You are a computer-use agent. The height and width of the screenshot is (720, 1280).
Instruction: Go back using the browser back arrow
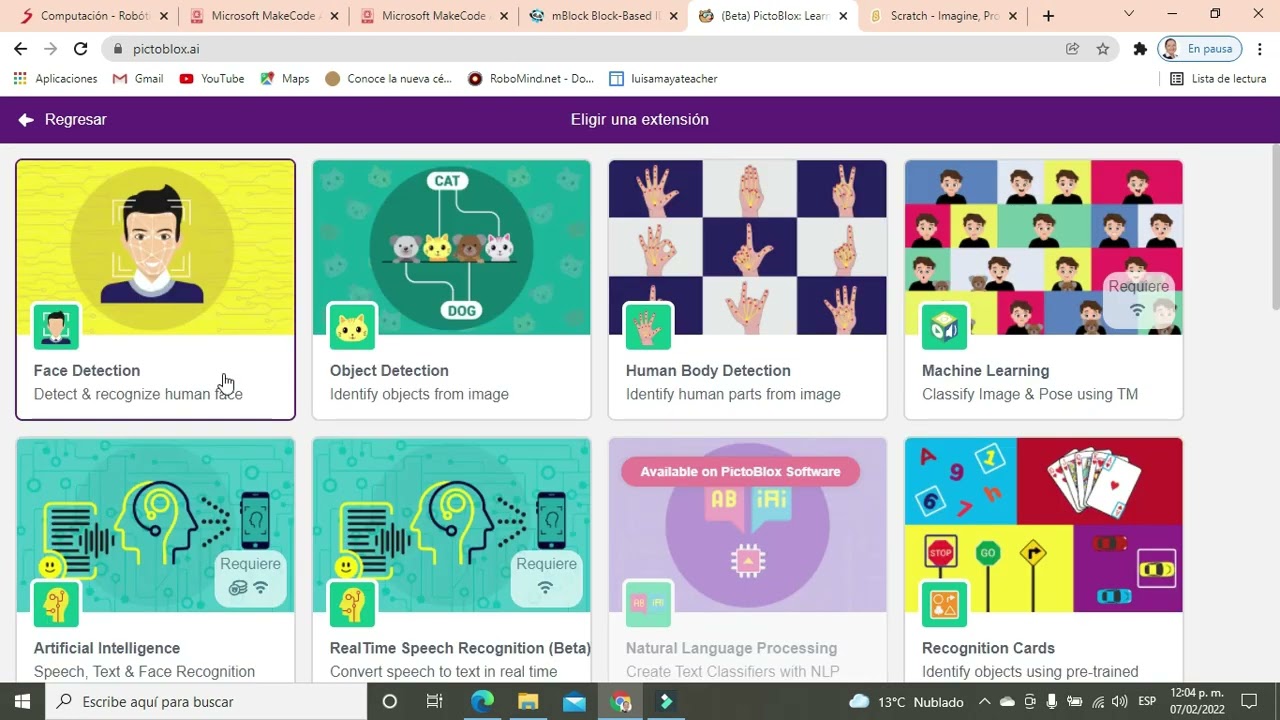coord(21,49)
